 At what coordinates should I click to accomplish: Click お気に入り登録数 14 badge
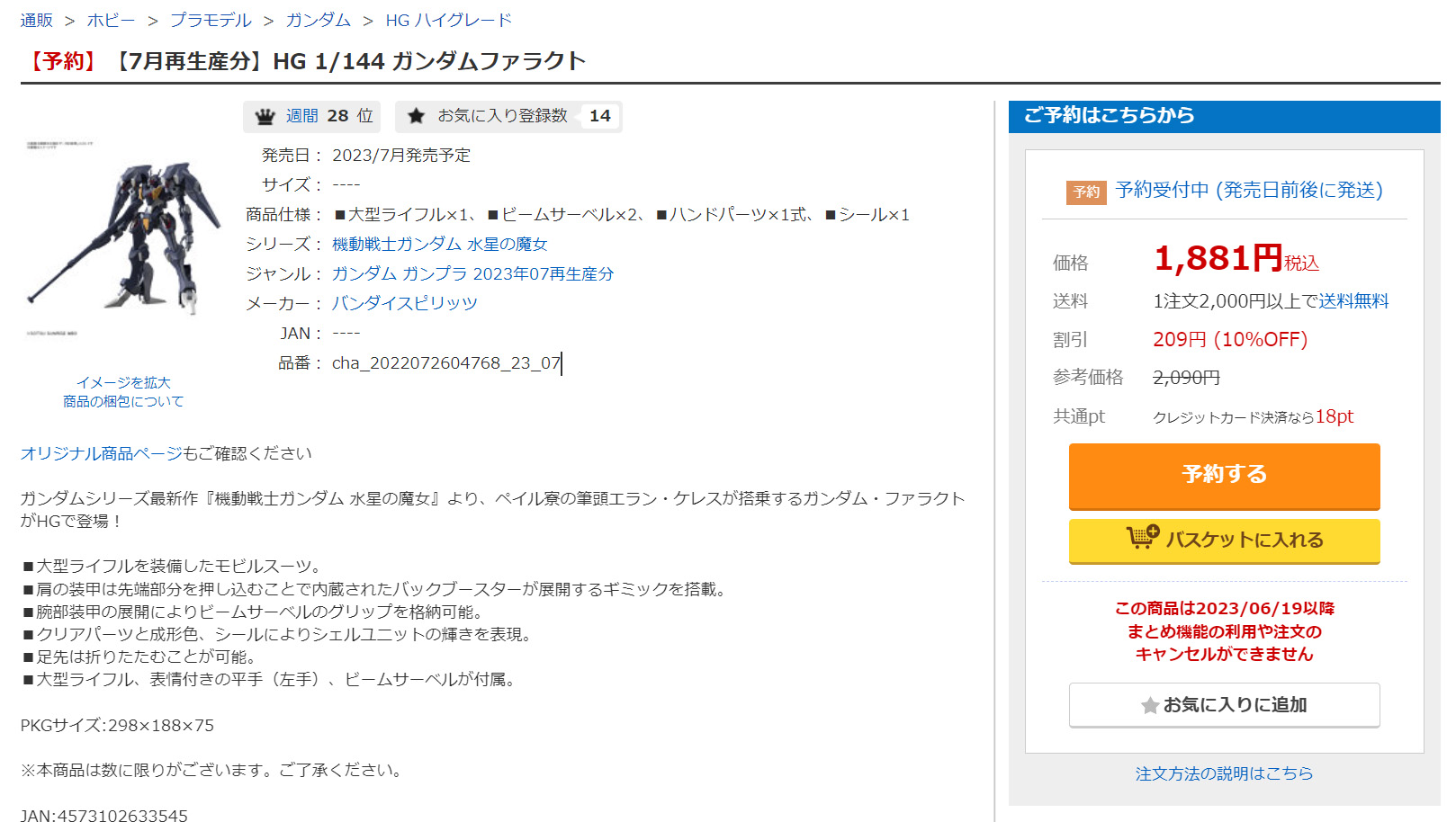point(508,116)
